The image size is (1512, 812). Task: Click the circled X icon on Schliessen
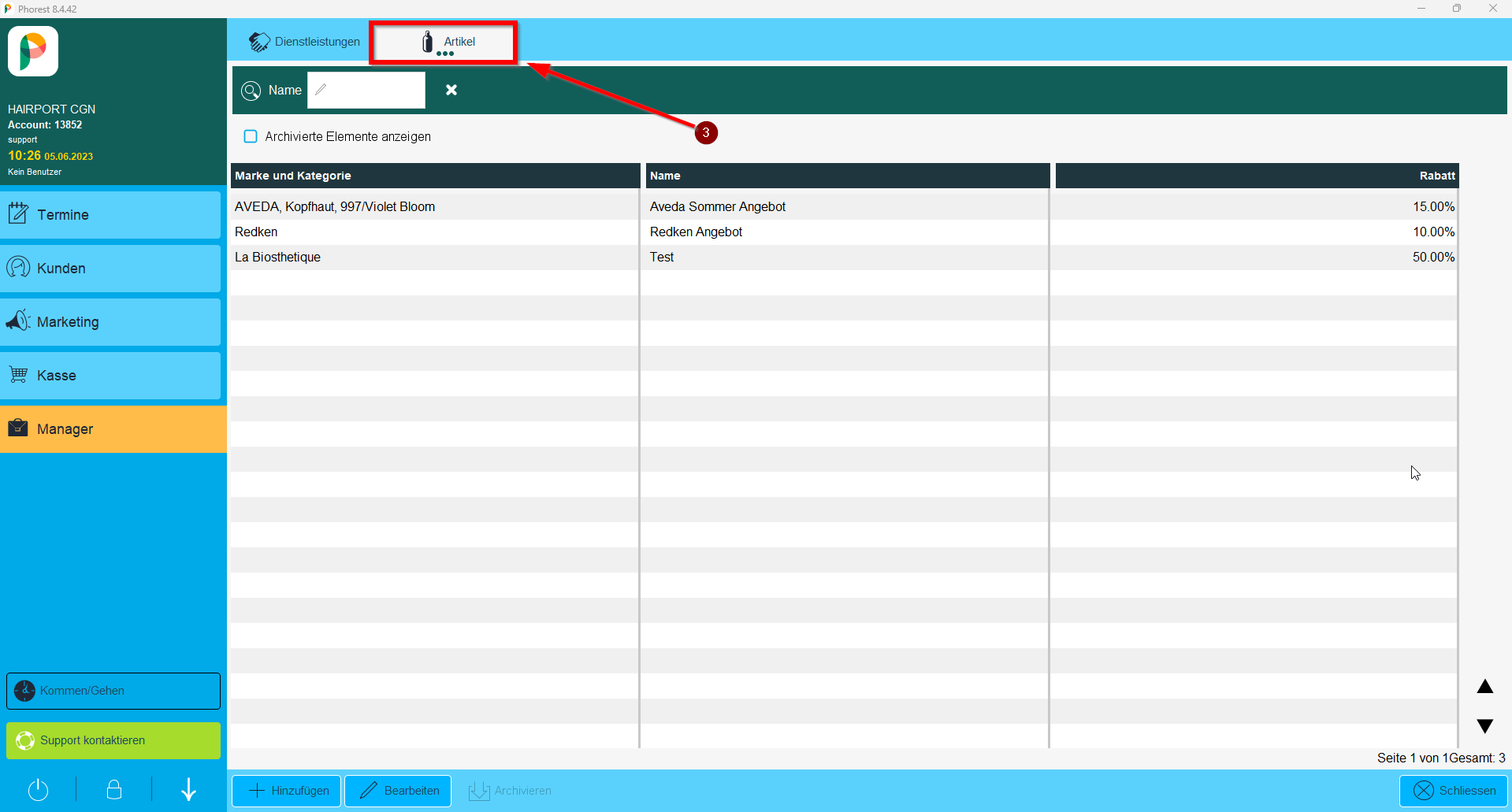point(1424,791)
